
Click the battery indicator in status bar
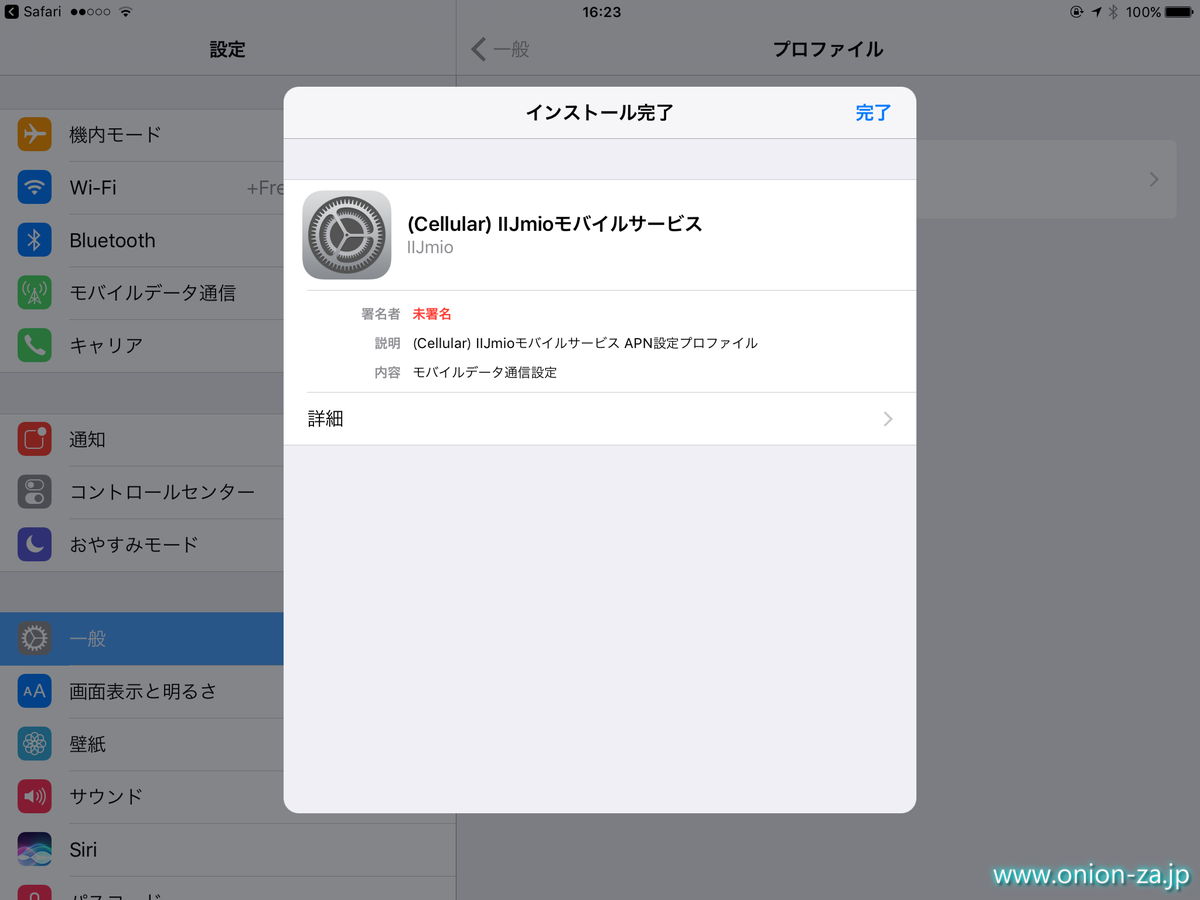point(1178,12)
